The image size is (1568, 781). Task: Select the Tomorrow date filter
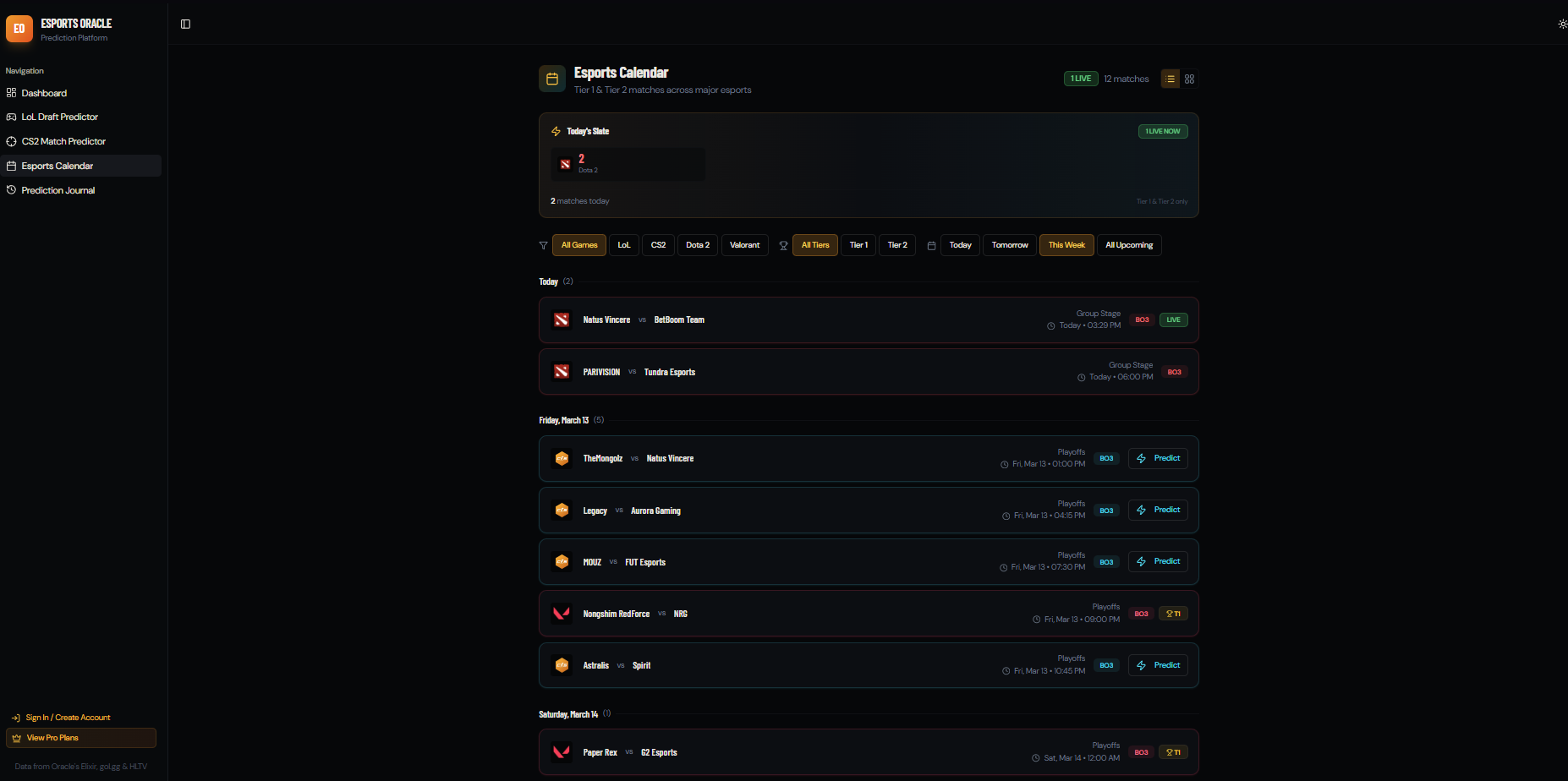(x=1009, y=245)
